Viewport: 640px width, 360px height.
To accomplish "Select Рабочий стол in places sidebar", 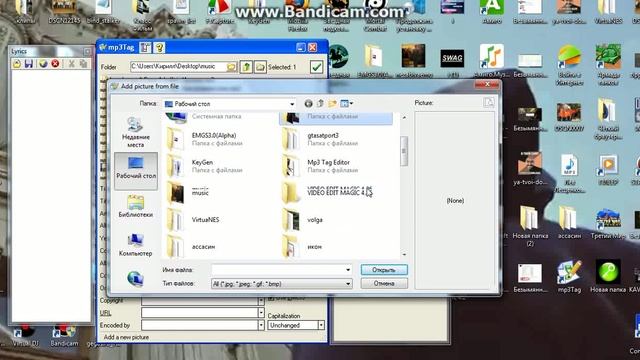I will pos(136,171).
